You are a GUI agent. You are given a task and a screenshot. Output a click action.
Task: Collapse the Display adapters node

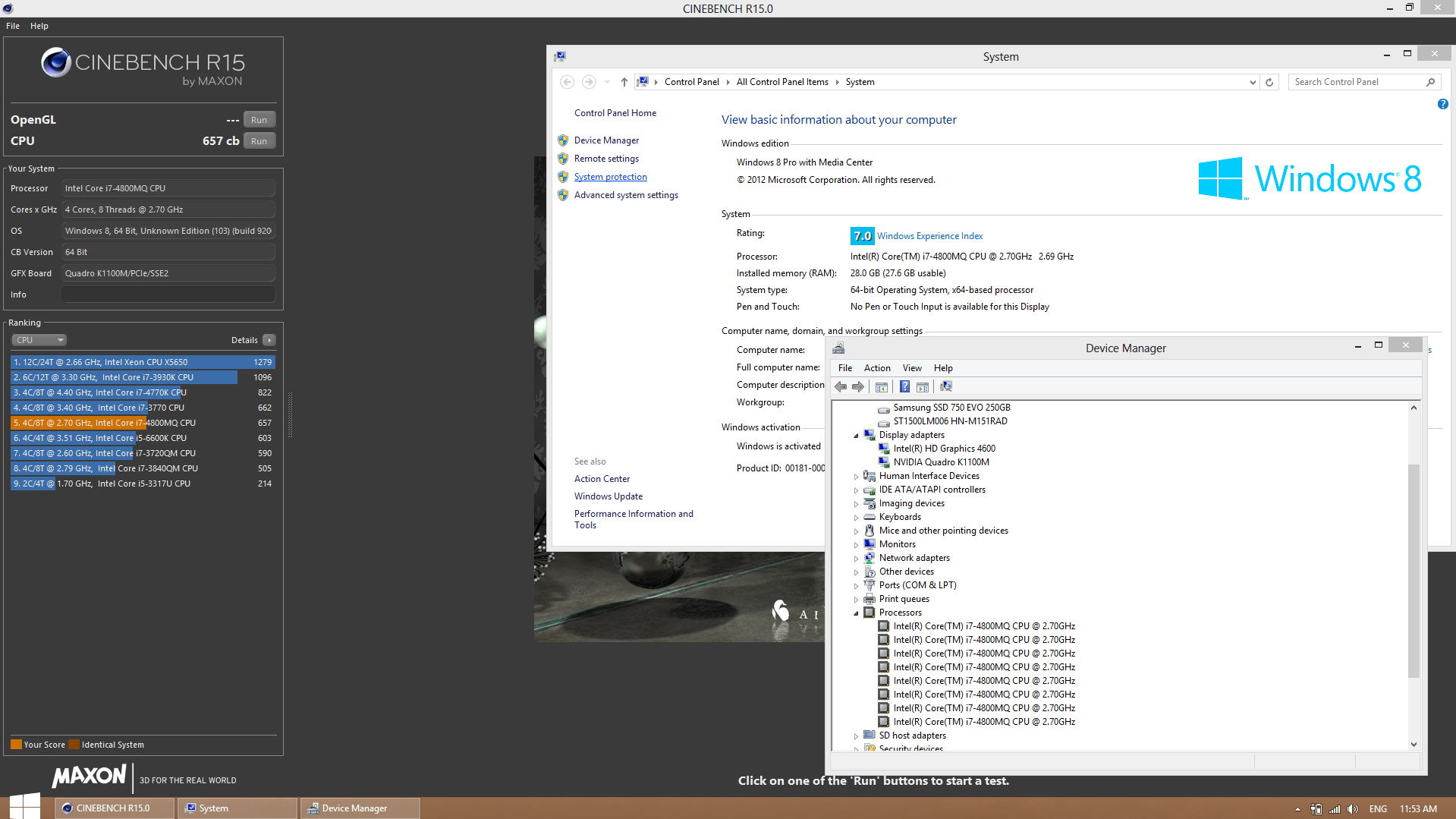coord(857,436)
